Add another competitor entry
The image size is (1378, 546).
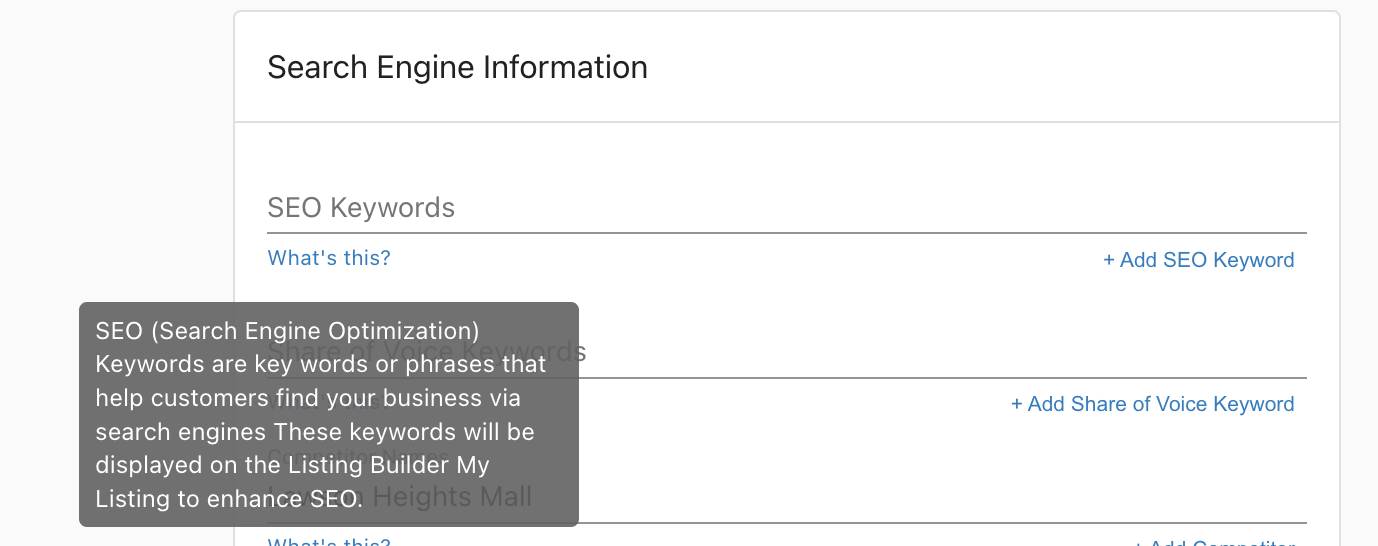pyautogui.click(x=1215, y=543)
